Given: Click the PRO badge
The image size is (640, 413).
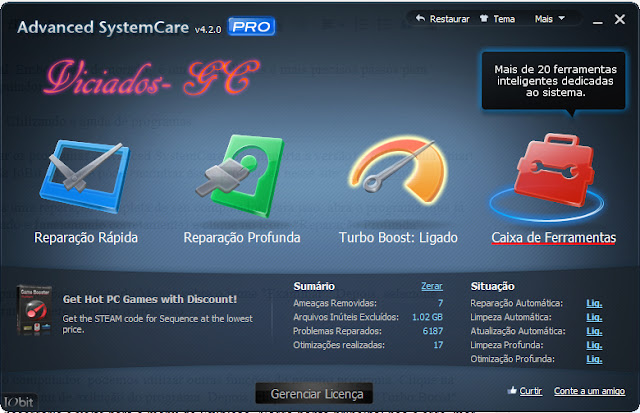Looking at the screenshot, I should (251, 27).
